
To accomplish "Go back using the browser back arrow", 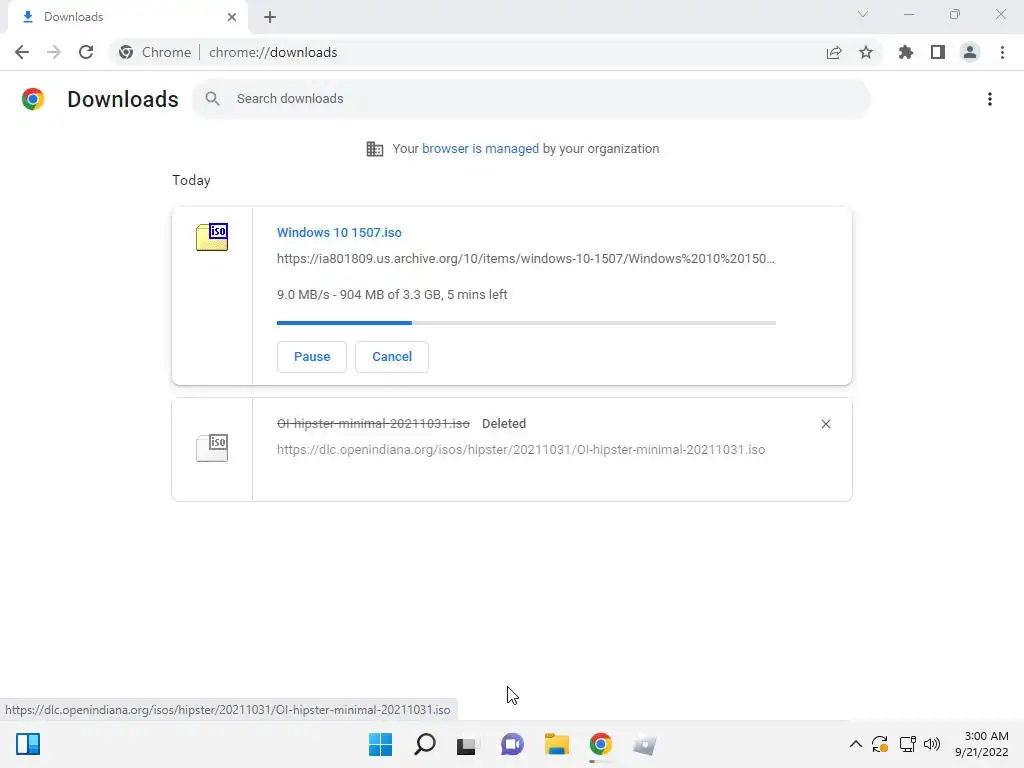I will coord(22,52).
